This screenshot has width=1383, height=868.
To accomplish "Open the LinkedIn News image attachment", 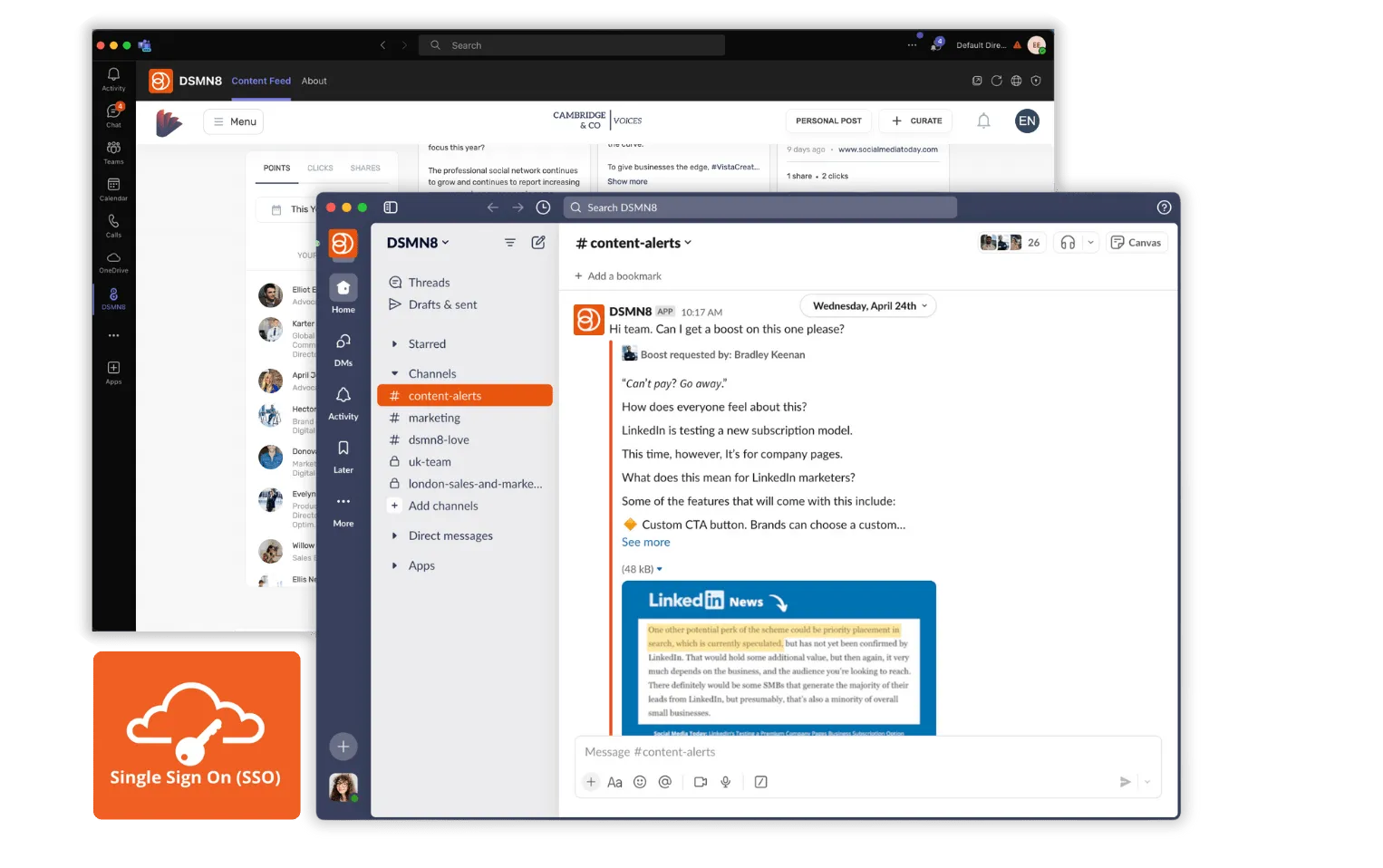I will (x=779, y=658).
